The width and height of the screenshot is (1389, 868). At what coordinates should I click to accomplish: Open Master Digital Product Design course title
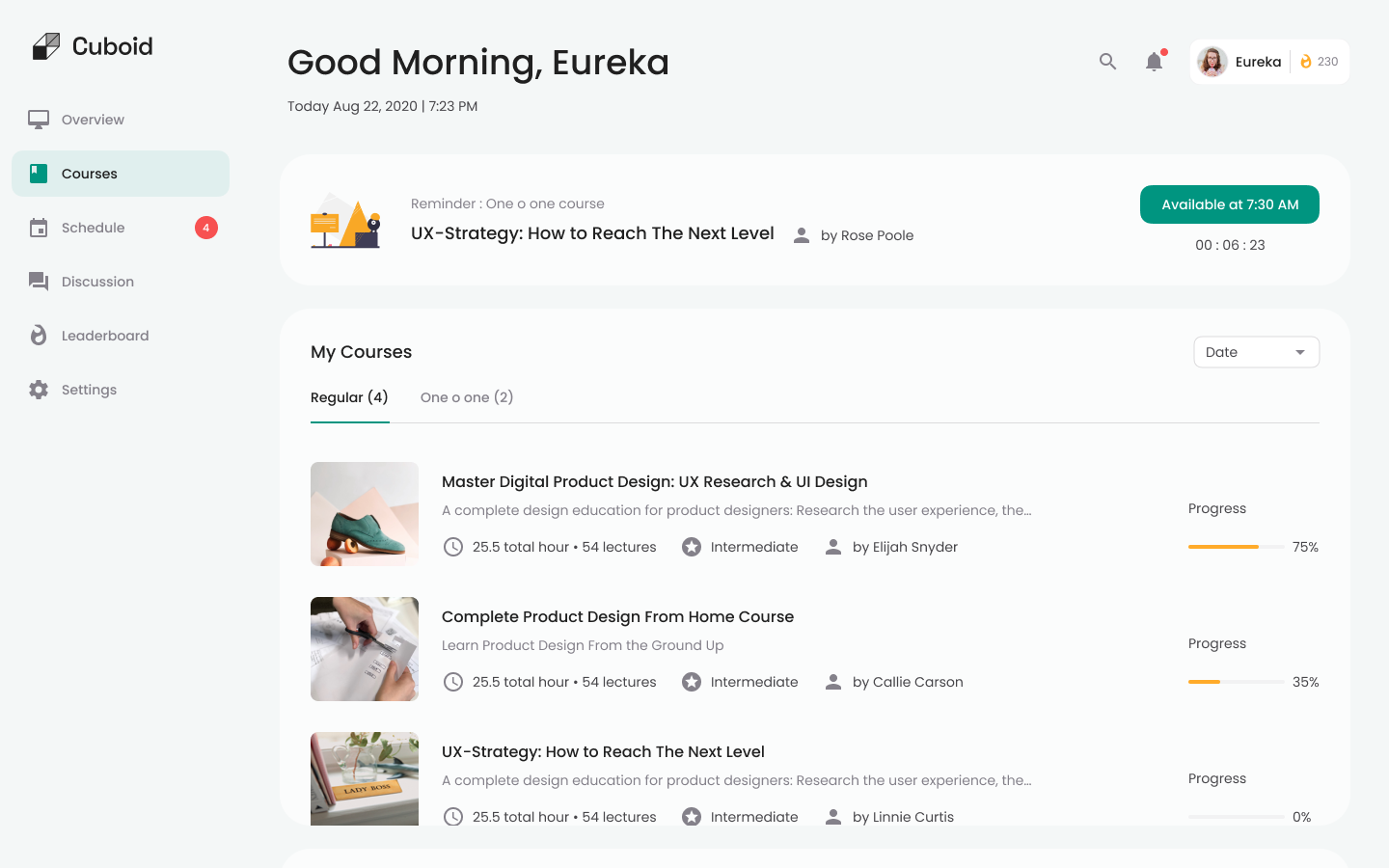point(654,481)
